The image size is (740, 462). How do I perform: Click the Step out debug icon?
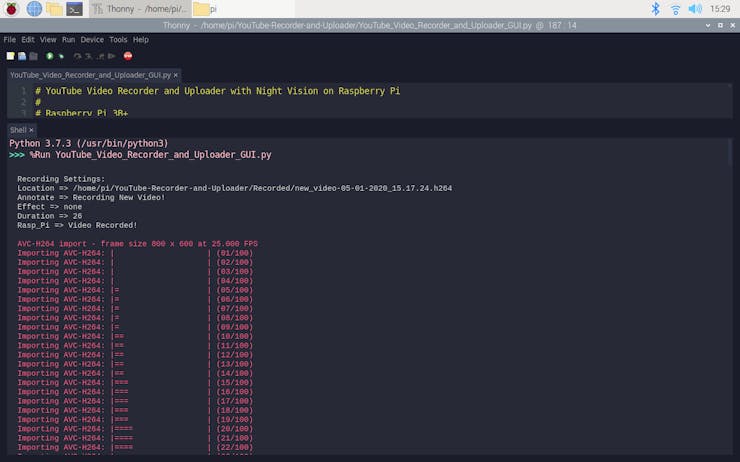100,56
